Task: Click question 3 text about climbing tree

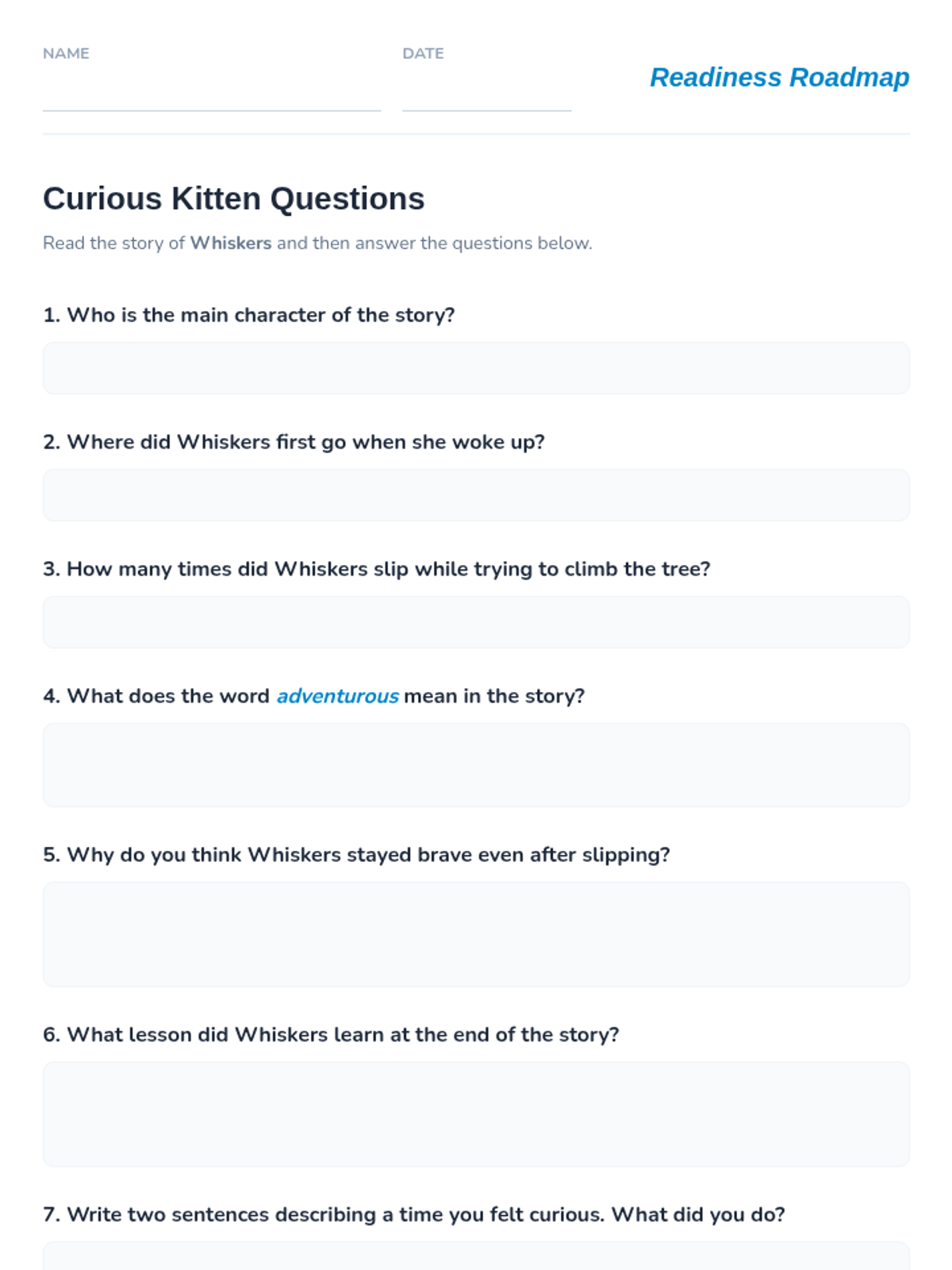Action: [377, 569]
